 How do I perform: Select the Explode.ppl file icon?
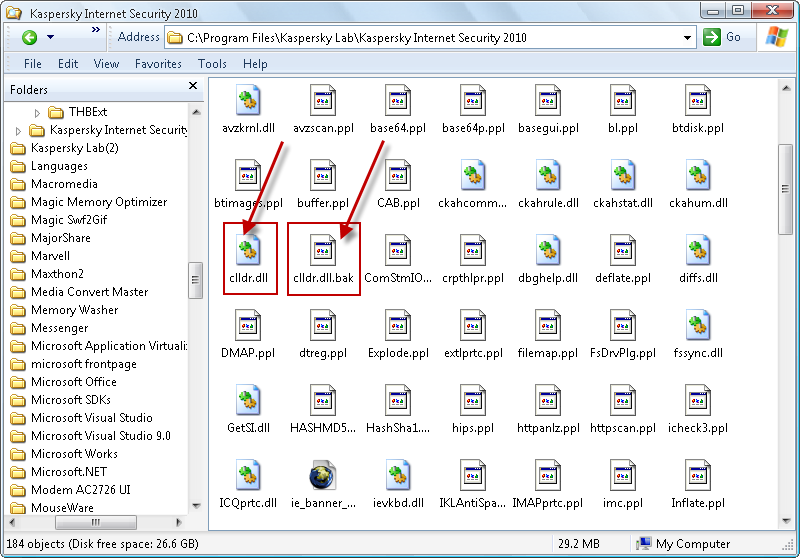[x=398, y=325]
